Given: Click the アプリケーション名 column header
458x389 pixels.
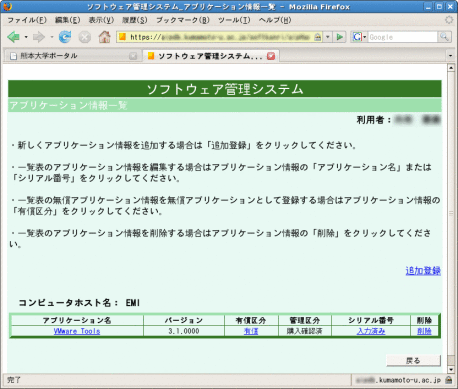Looking at the screenshot, I should (x=77, y=320).
